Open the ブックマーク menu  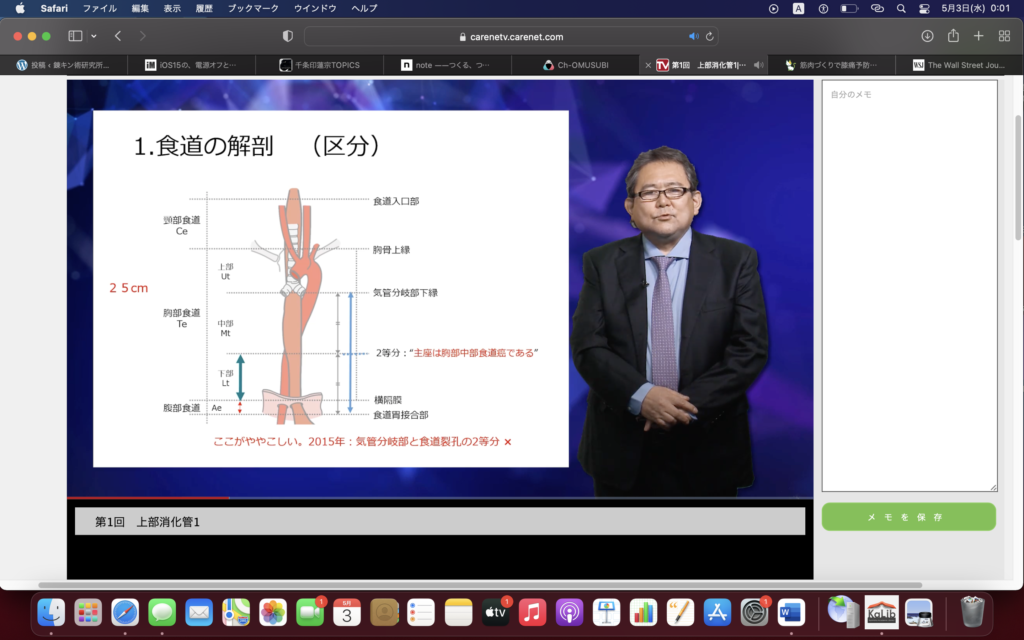pyautogui.click(x=253, y=8)
